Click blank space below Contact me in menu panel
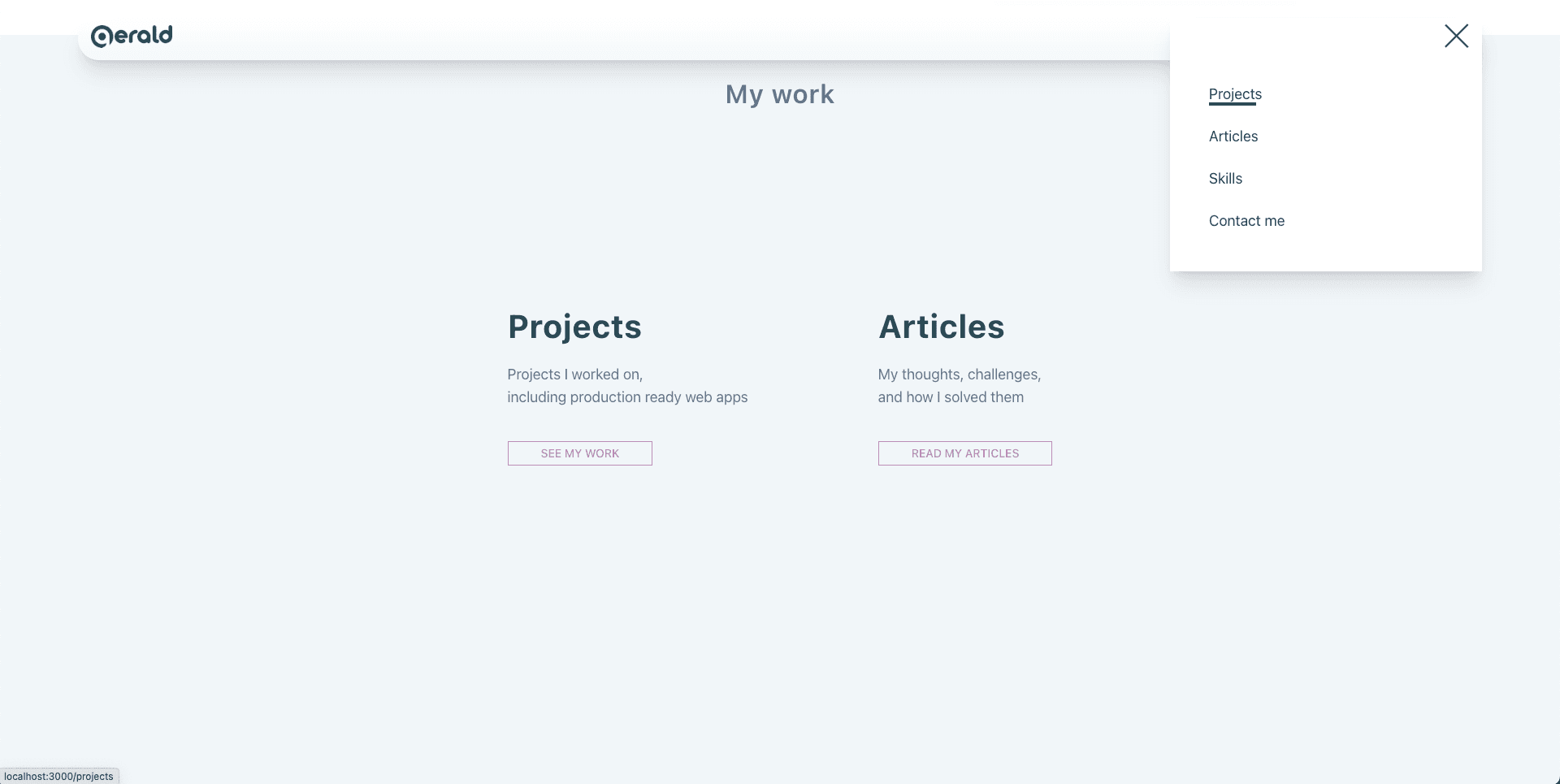This screenshot has width=1560, height=784. [x=1326, y=252]
